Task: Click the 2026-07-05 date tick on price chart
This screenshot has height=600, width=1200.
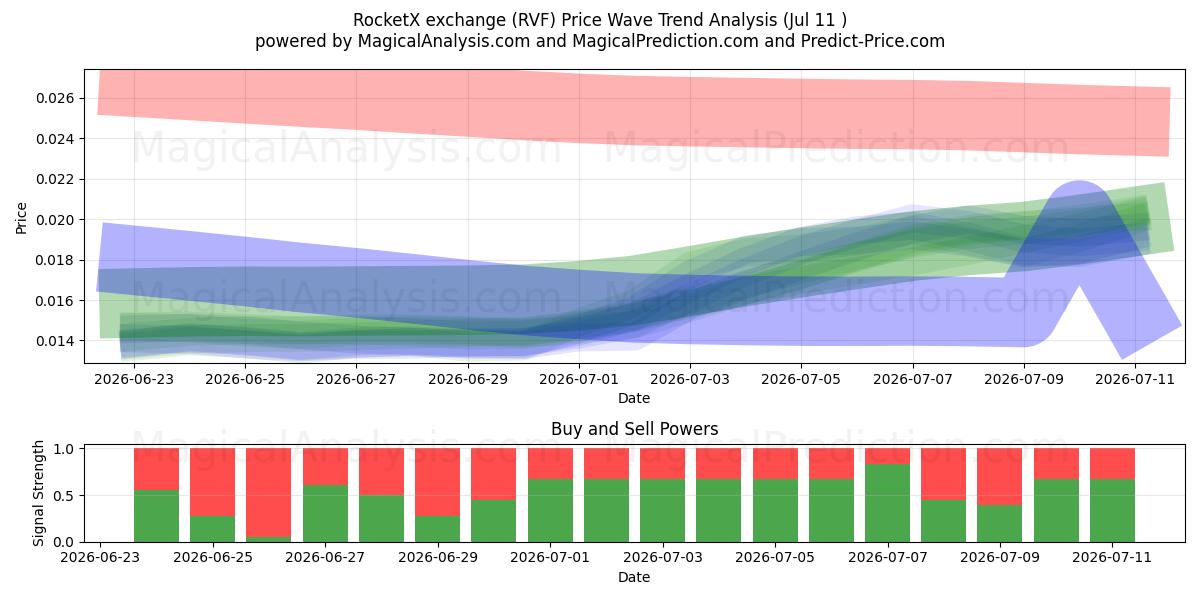Action: click(x=801, y=379)
